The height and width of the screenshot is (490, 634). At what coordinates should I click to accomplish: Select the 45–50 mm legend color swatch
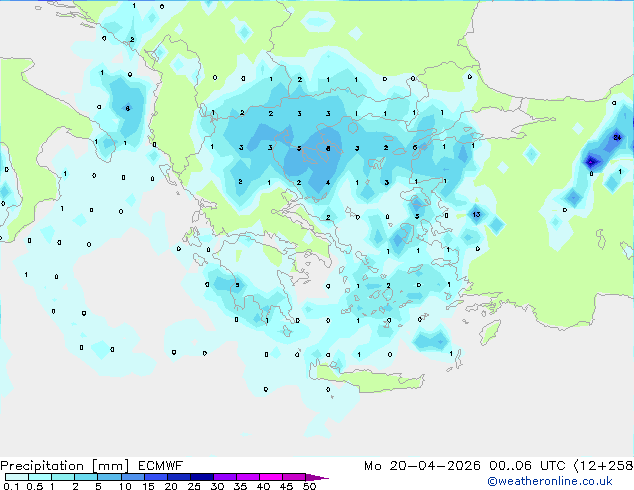pyautogui.click(x=294, y=477)
